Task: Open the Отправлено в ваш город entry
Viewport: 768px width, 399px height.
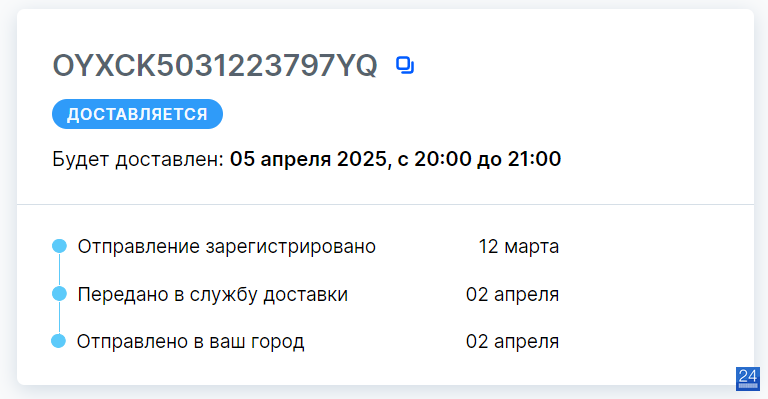Action: click(191, 341)
